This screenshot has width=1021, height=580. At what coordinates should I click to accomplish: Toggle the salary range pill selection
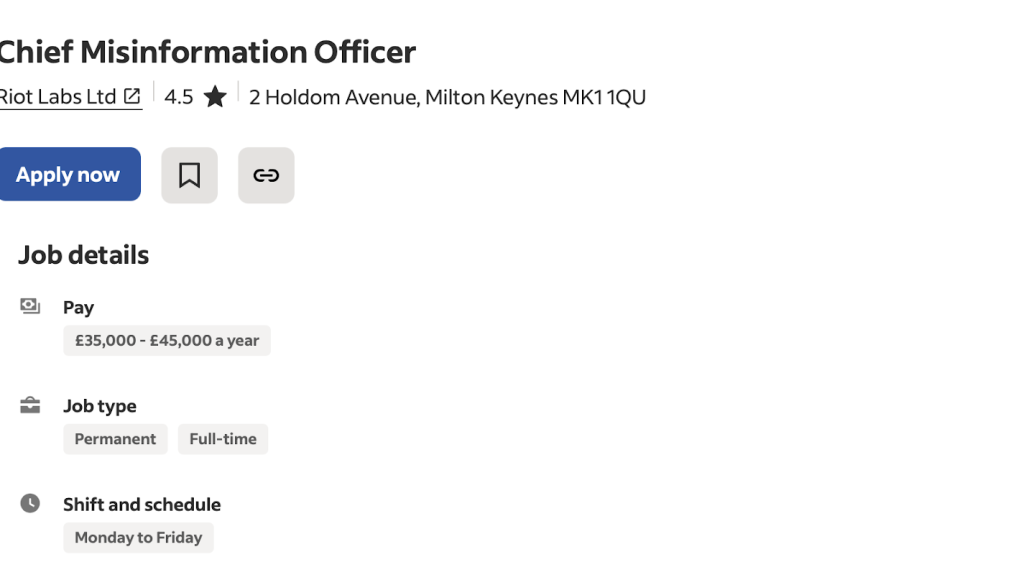click(x=166, y=340)
